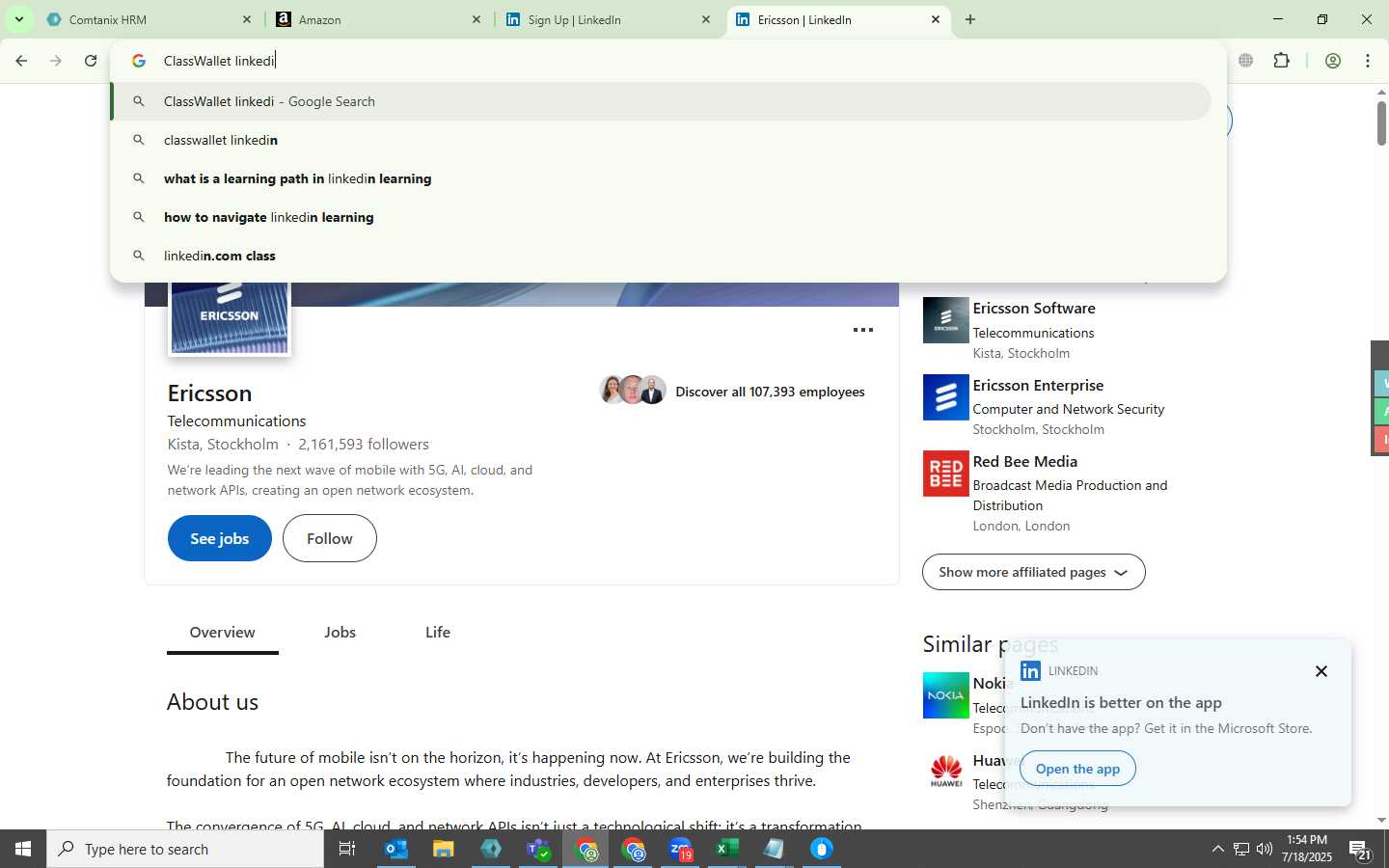
Task: Open the tab search dropdown arrow
Action: click(x=18, y=19)
